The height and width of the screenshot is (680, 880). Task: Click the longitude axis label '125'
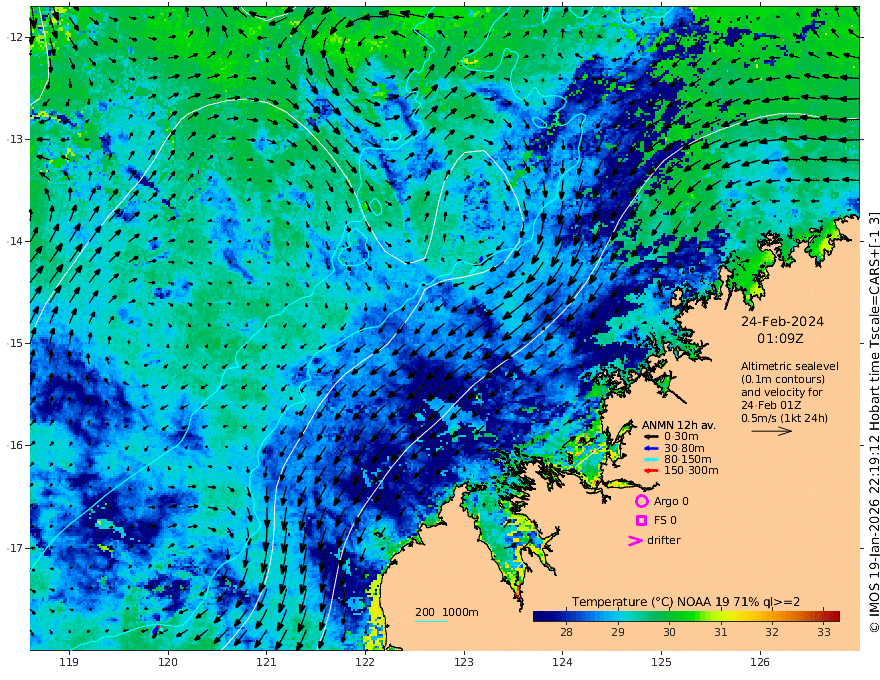[661, 663]
